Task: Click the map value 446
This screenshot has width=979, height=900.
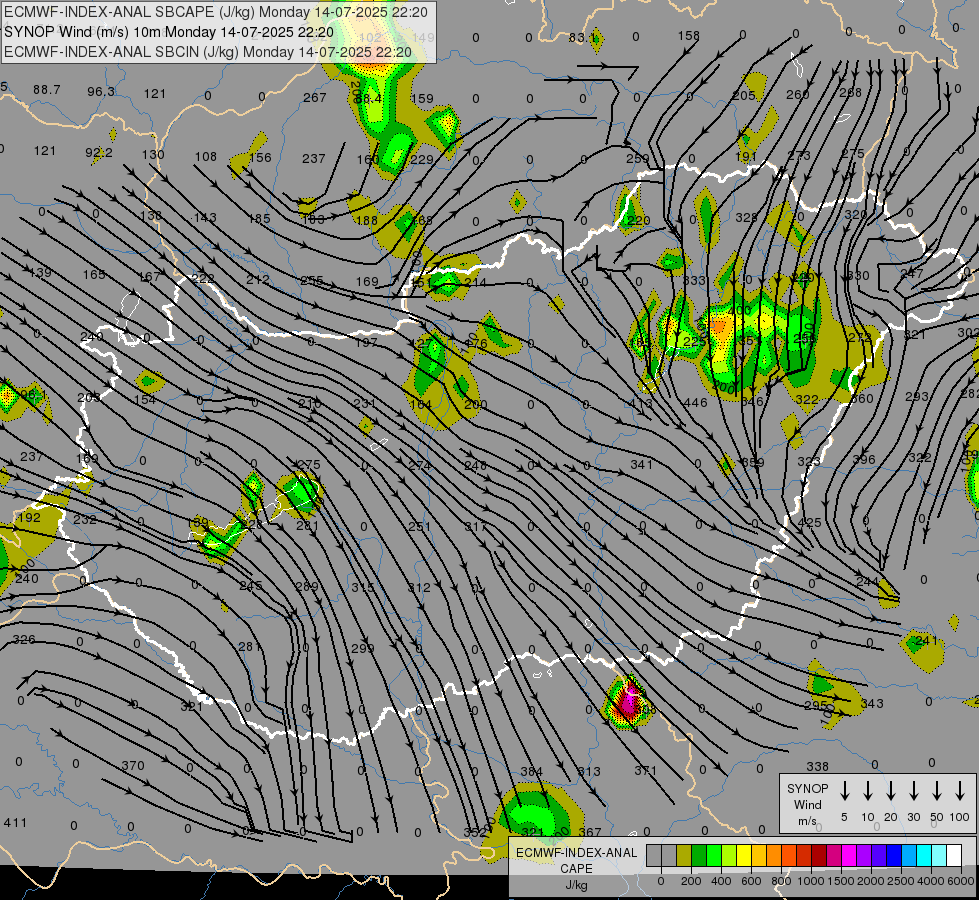Action: coord(696,403)
